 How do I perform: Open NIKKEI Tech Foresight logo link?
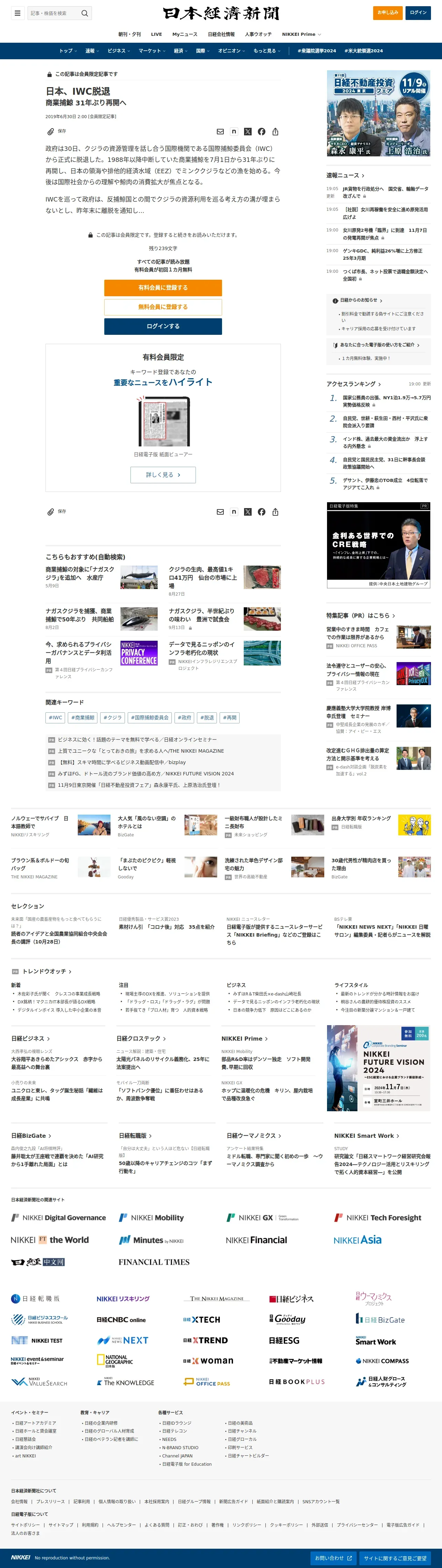click(x=378, y=1217)
